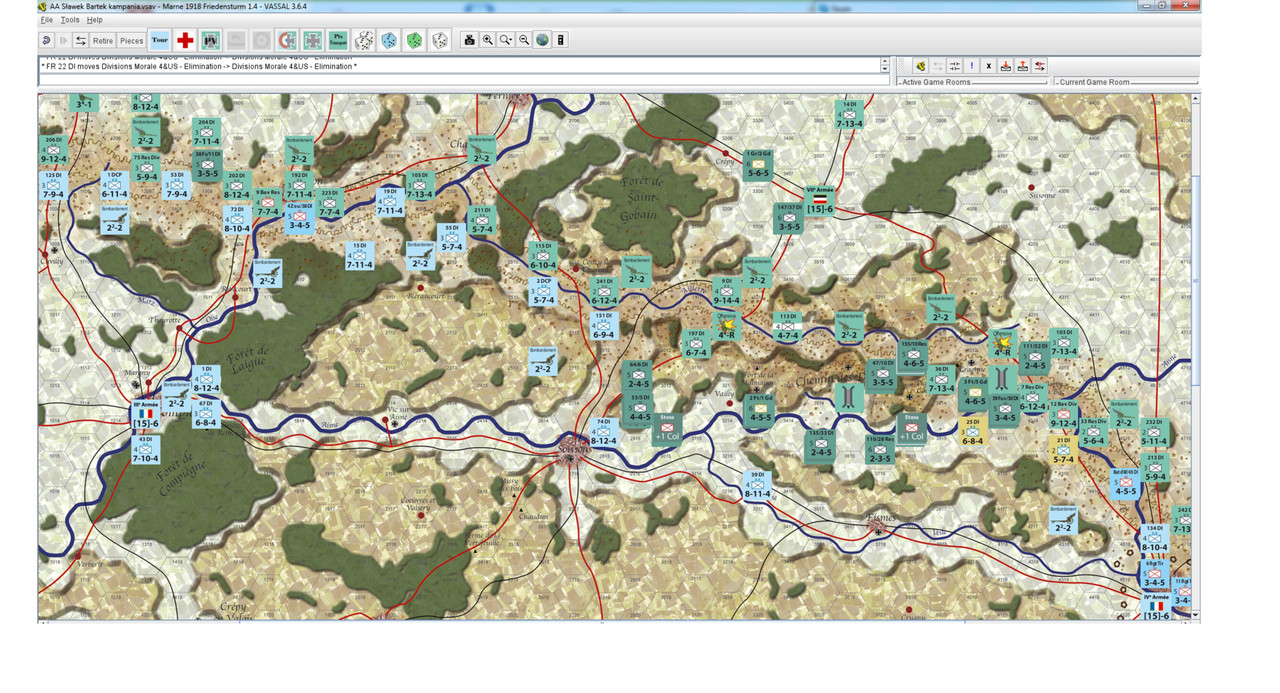Click the server connect icon
Screen dimensions: 1280x693
(x=920, y=66)
